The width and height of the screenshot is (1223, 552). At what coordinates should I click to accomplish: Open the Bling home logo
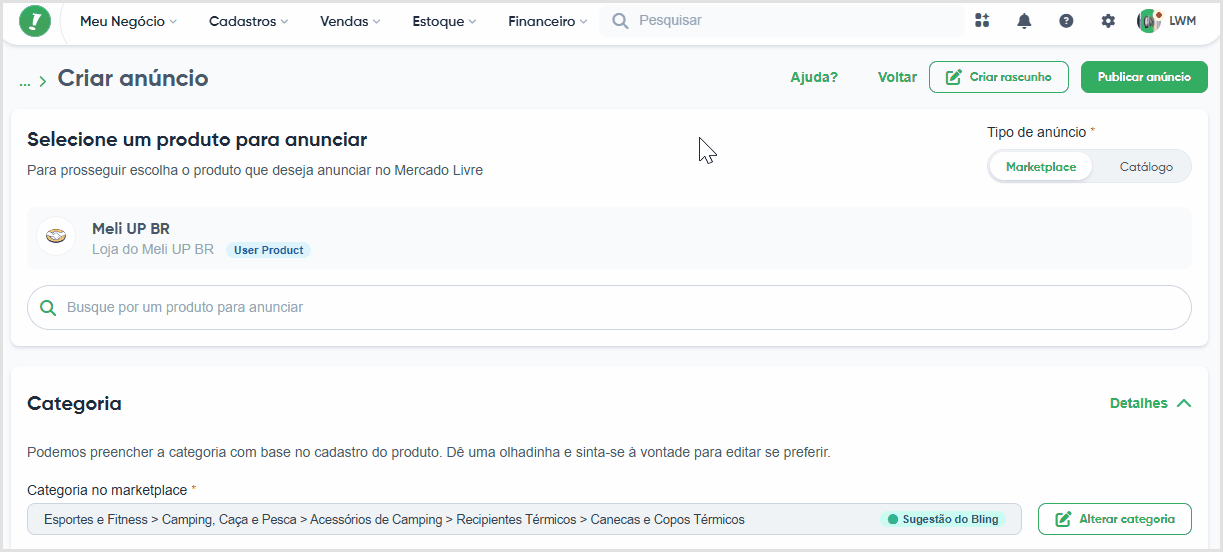(35, 21)
